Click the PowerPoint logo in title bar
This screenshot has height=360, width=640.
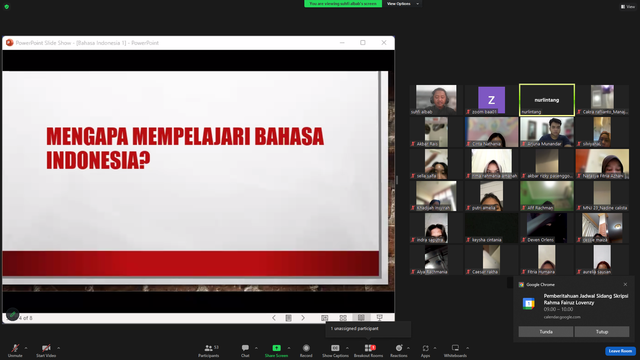(9, 42)
